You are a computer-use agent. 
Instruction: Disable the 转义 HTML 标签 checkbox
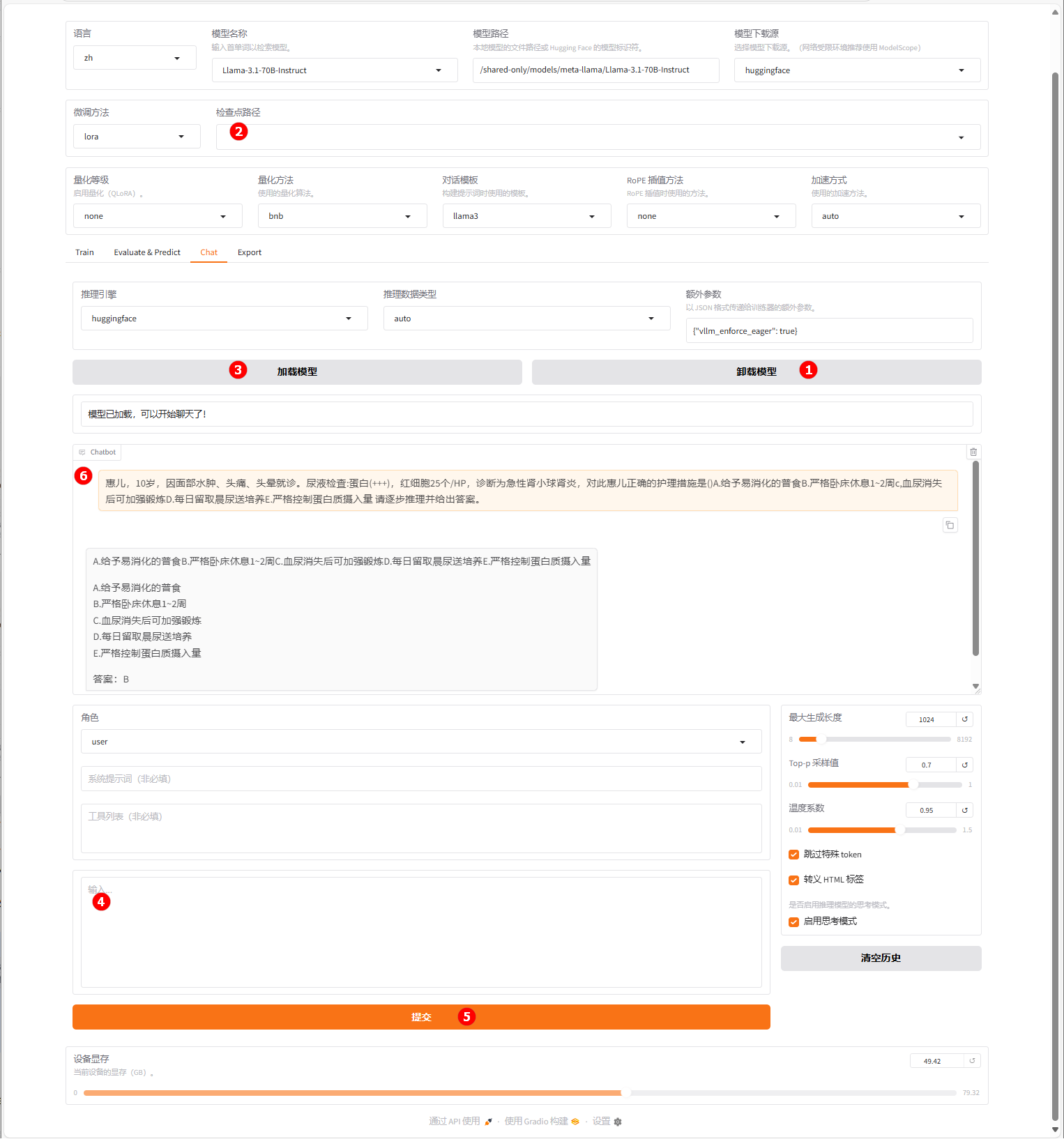click(793, 880)
